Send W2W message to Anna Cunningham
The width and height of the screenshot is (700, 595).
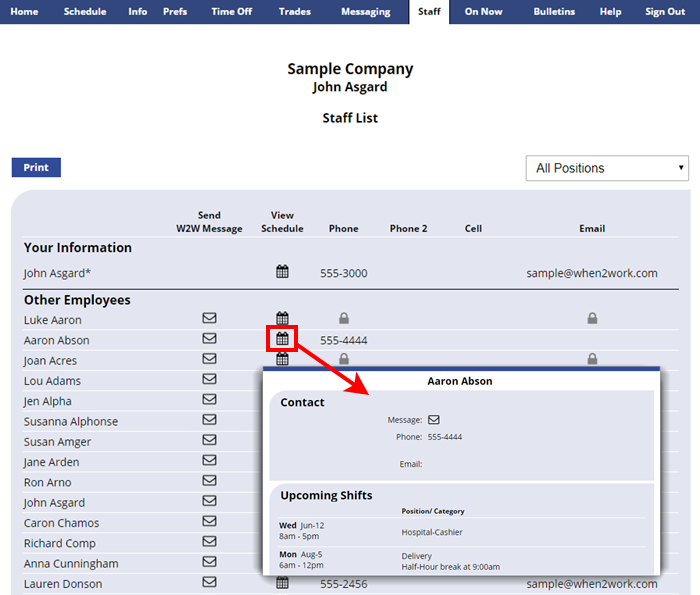[209, 562]
